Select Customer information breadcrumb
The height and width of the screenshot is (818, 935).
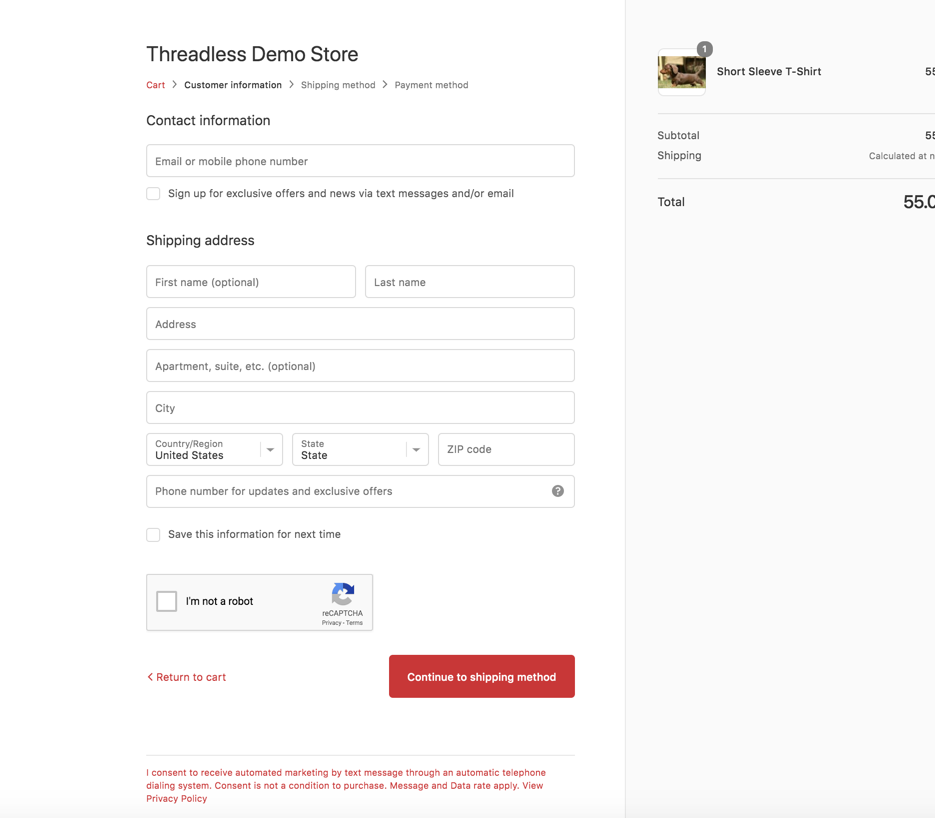pos(233,85)
